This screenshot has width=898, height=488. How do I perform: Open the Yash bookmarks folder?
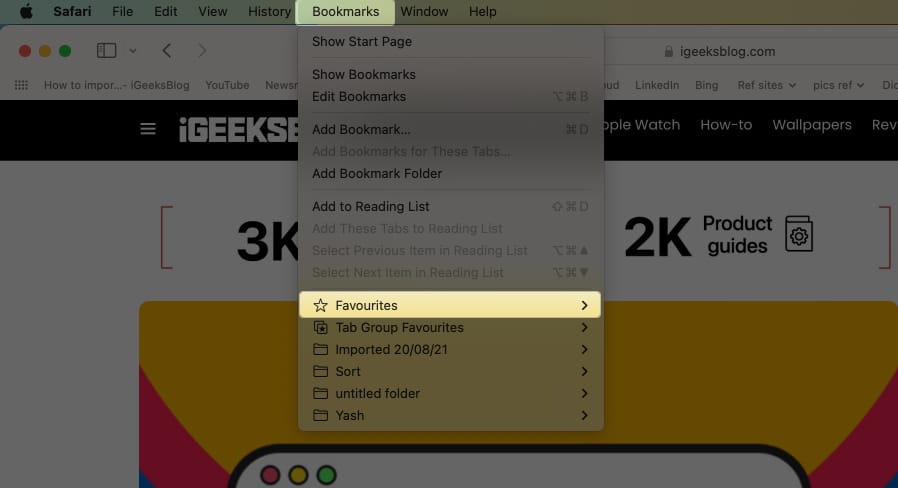451,415
